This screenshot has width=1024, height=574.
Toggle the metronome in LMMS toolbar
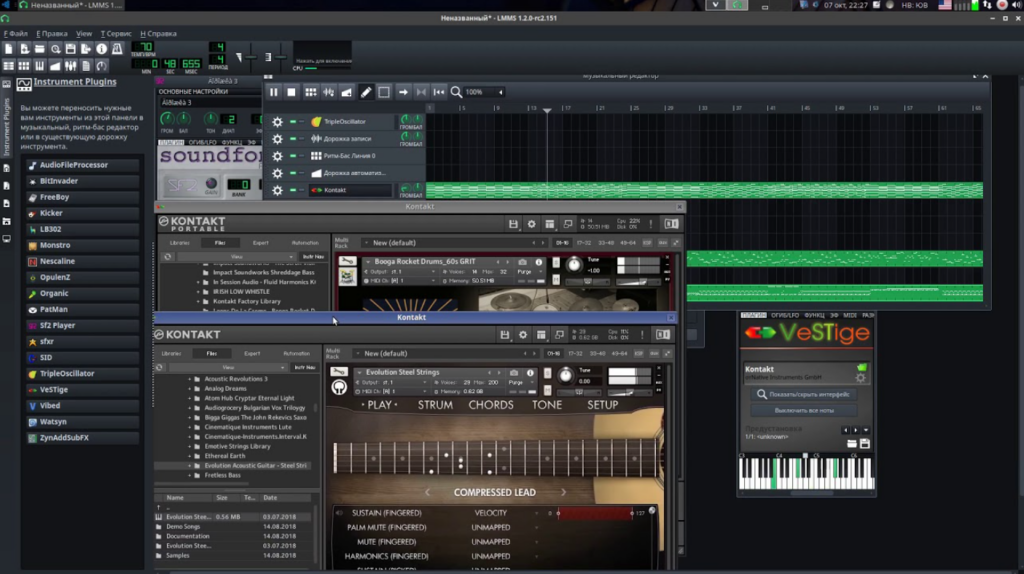(118, 49)
